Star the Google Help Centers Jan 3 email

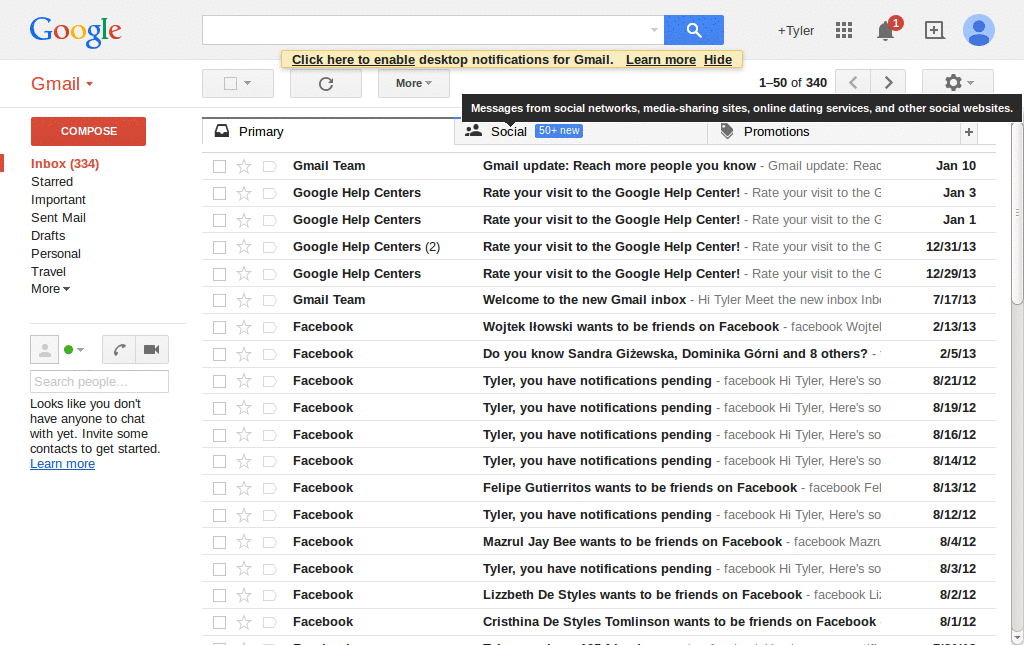click(x=244, y=193)
